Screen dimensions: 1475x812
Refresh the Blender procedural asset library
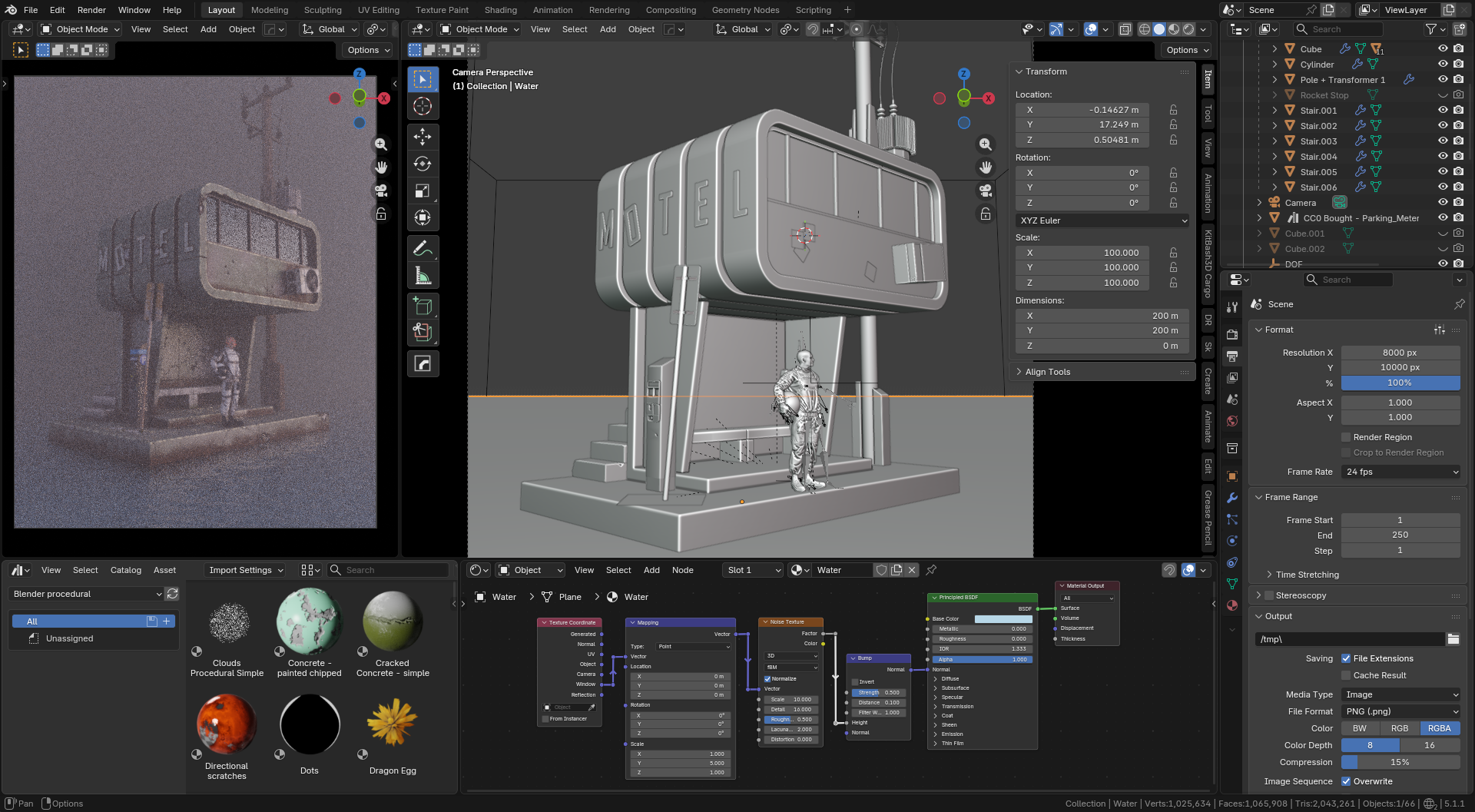point(173,594)
